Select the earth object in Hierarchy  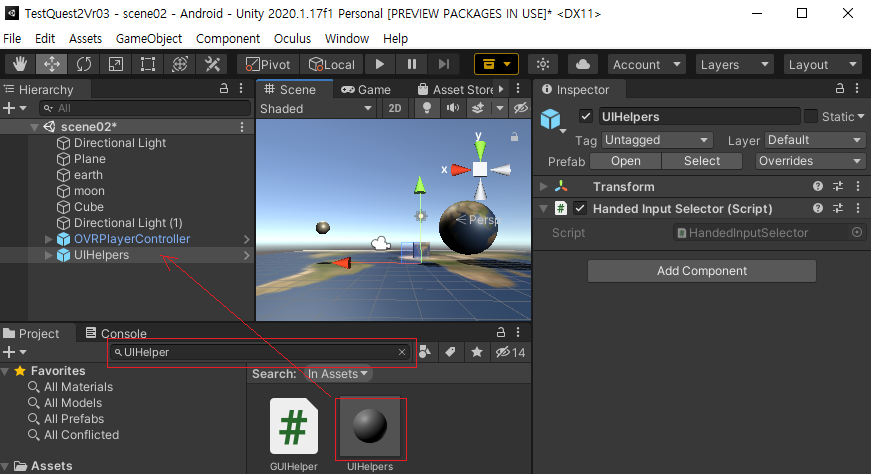88,175
